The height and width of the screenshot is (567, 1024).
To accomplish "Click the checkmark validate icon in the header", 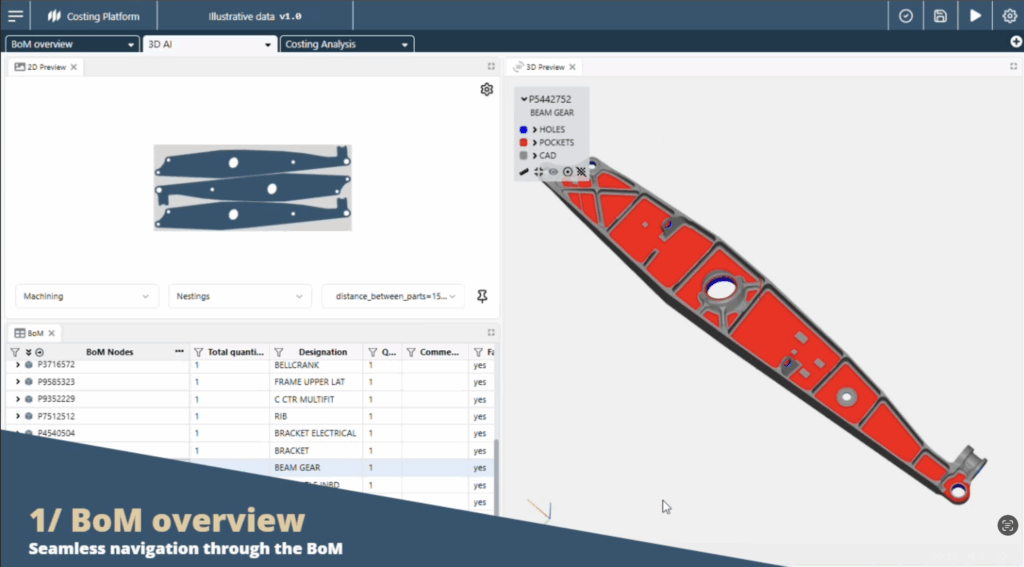I will [x=906, y=16].
